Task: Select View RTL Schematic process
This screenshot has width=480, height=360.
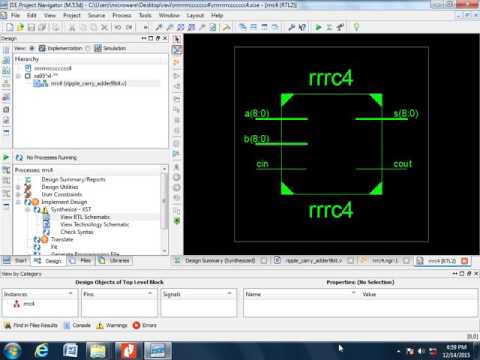Action: tap(85, 217)
